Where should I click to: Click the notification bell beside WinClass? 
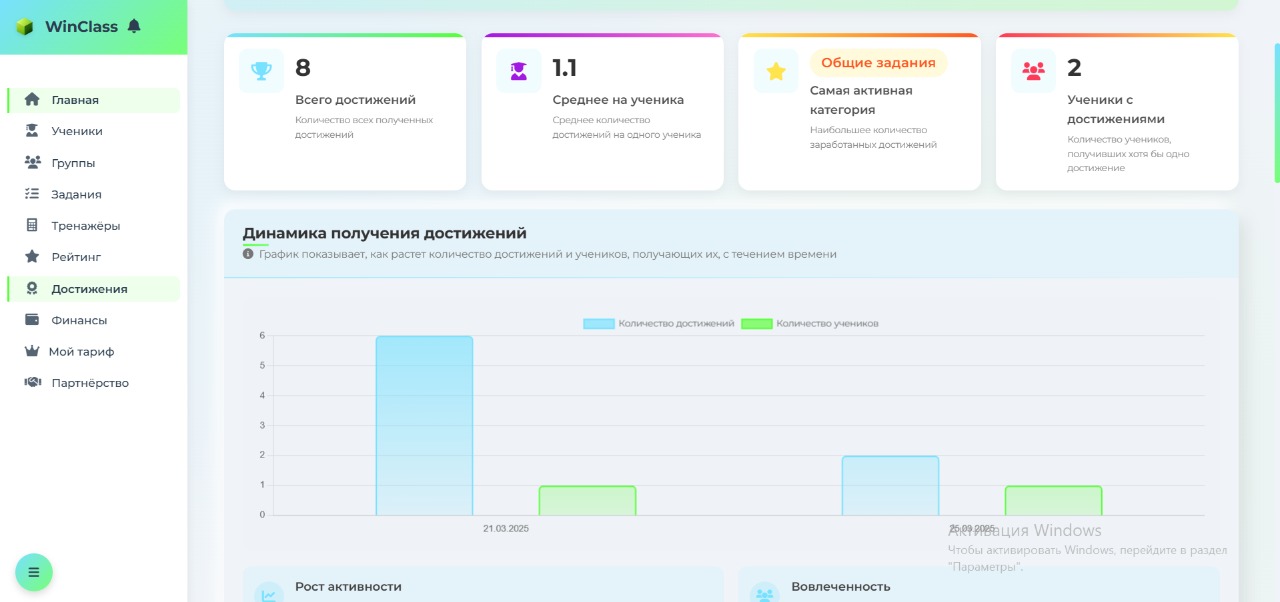coord(135,27)
